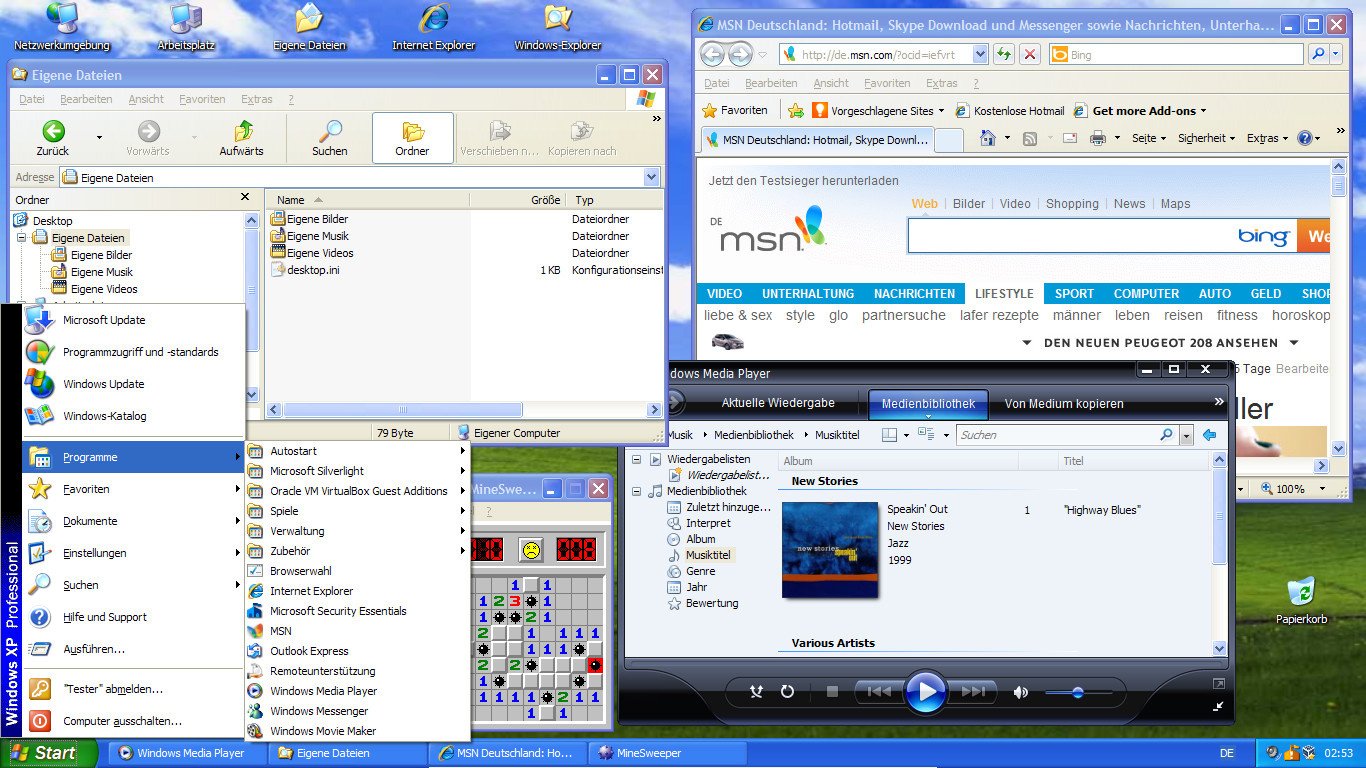Select Outlook Express in the Programme menu
Screen dimensions: 1366x768
[x=357, y=651]
